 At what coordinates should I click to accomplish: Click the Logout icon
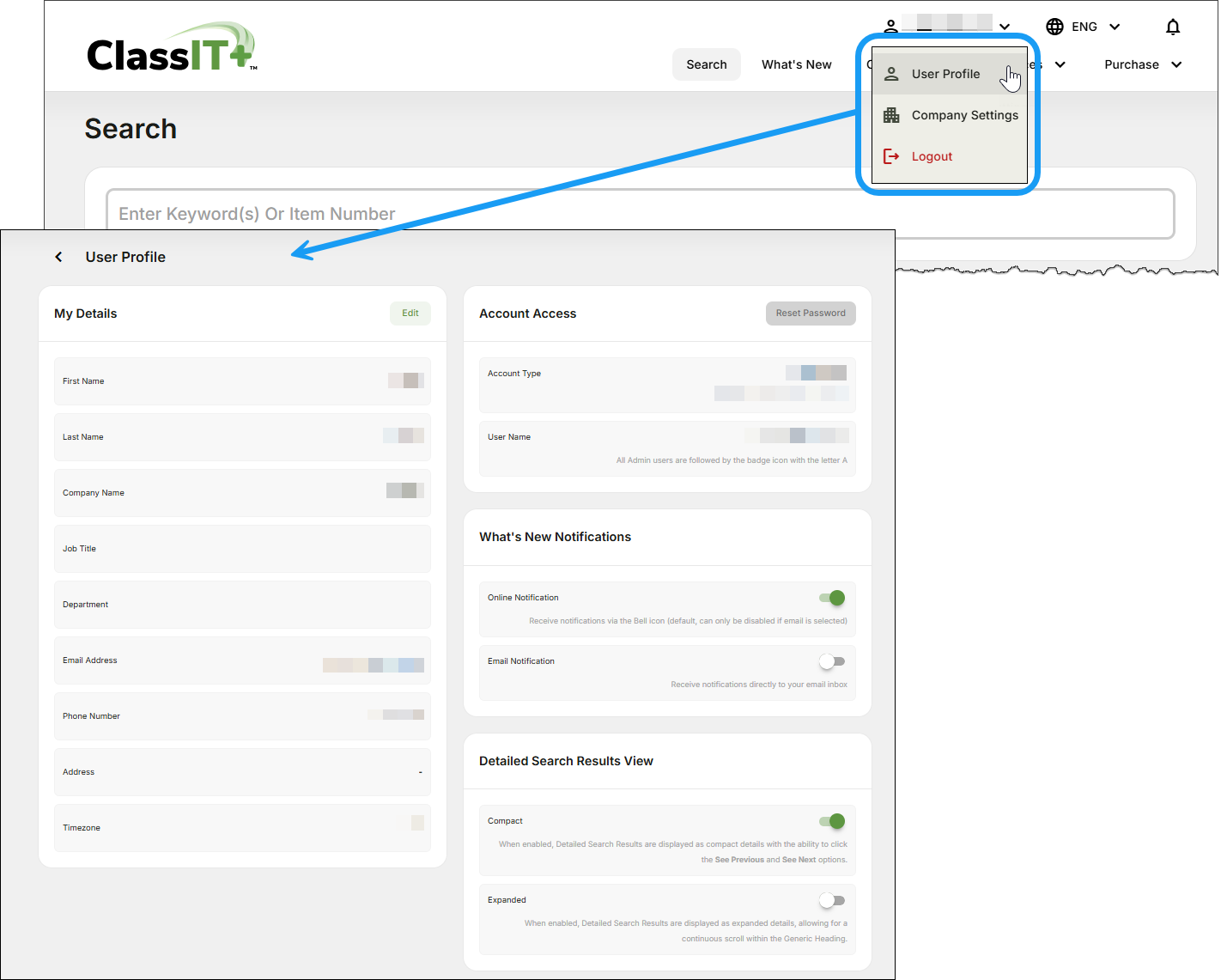pyautogui.click(x=890, y=155)
